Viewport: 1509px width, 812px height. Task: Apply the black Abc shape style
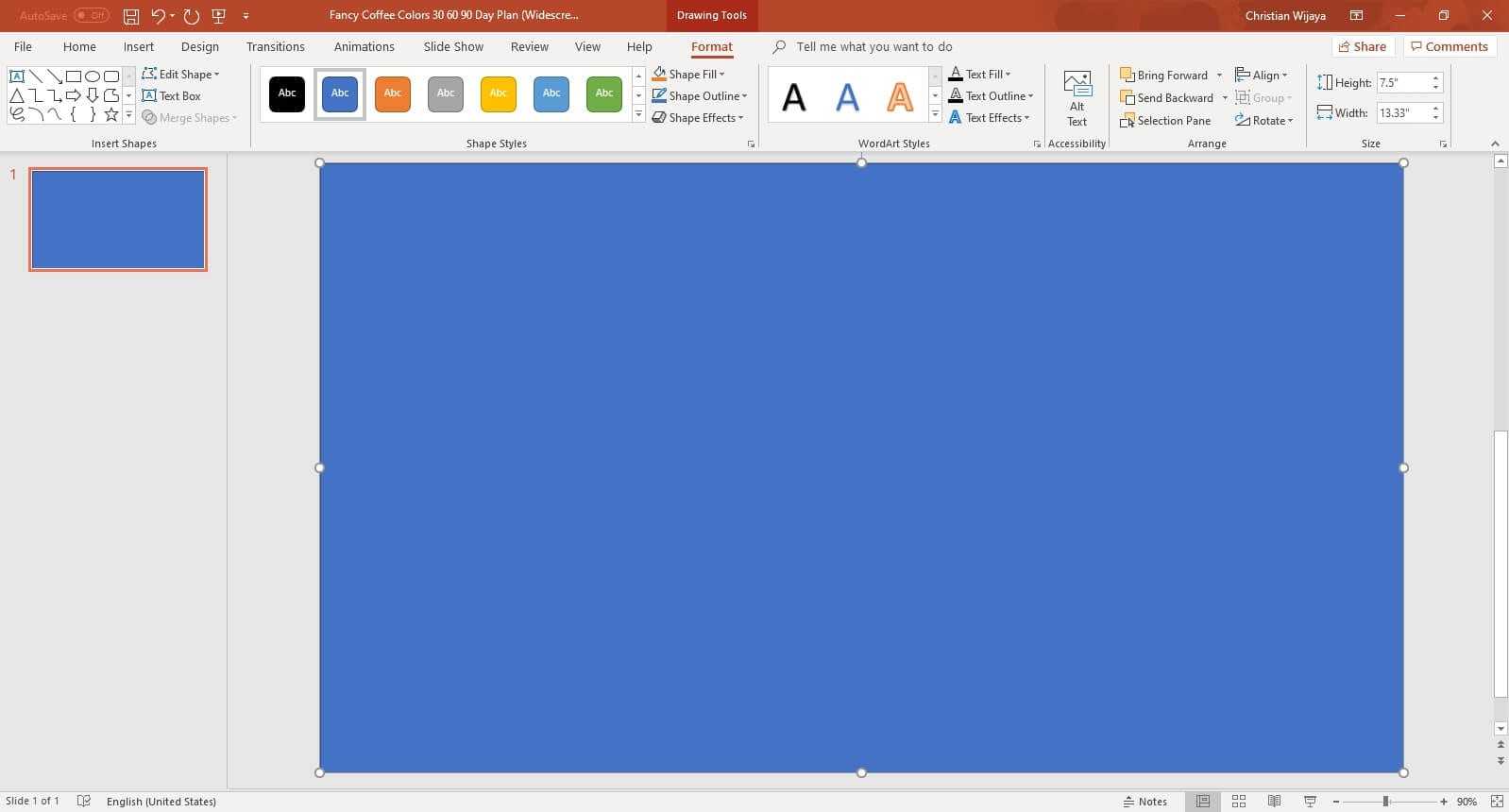287,93
